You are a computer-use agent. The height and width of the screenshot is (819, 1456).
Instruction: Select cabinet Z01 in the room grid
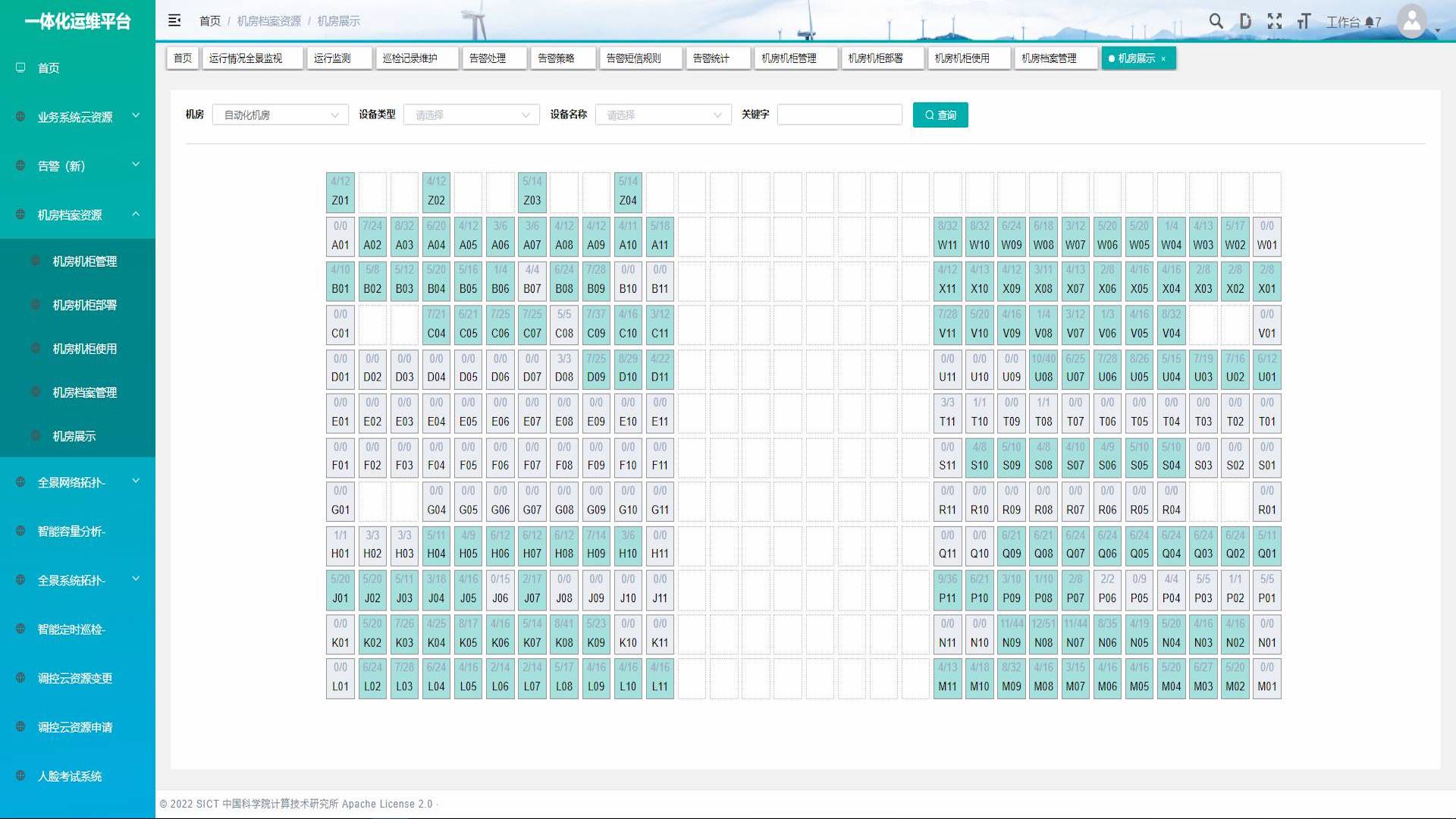[x=340, y=192]
